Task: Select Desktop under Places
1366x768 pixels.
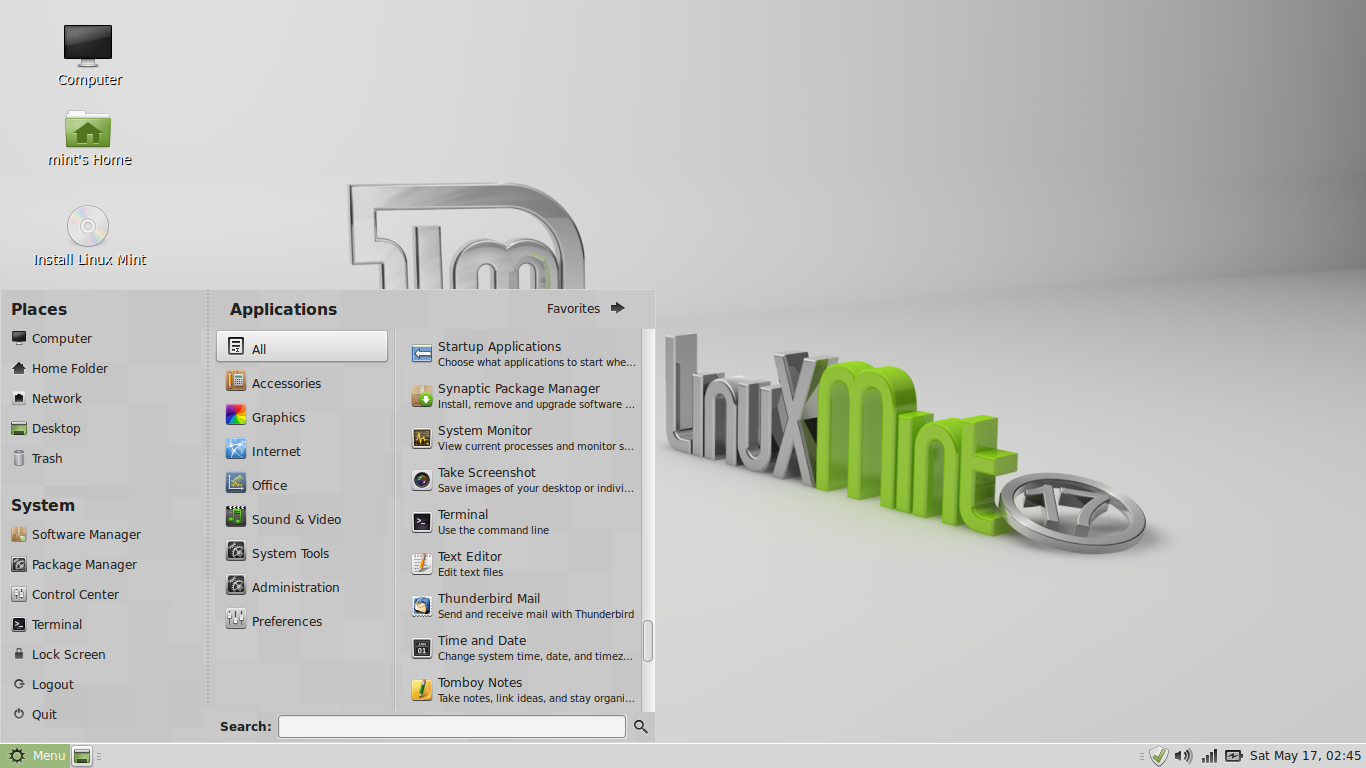Action: (45, 429)
